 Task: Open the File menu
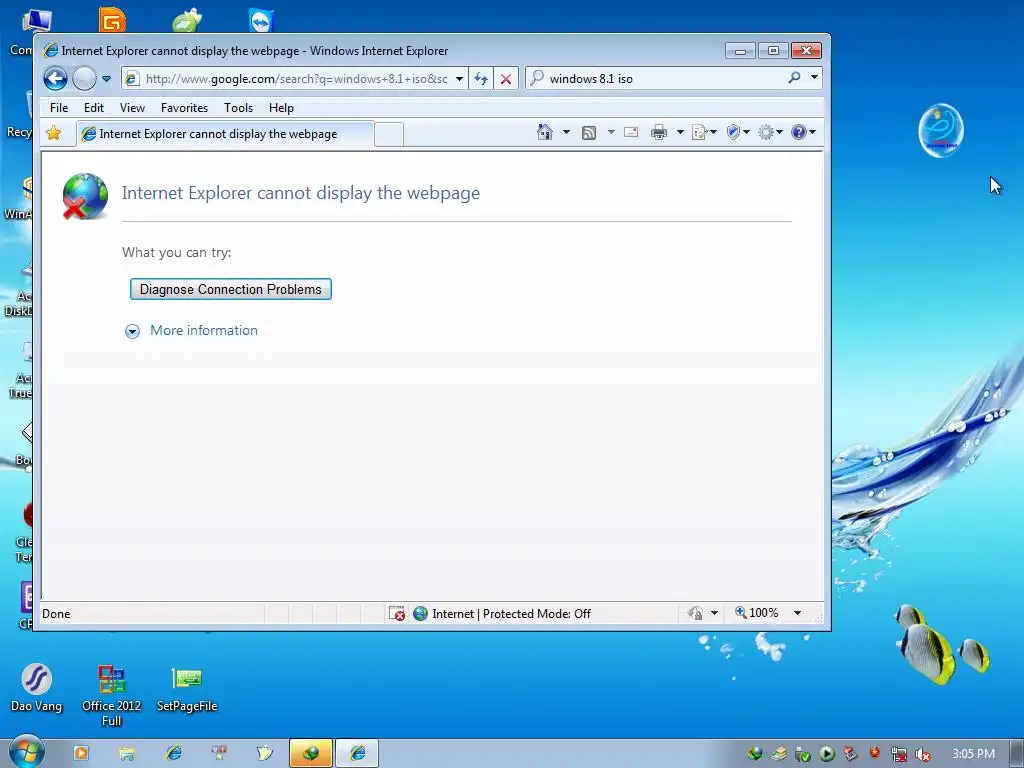click(59, 108)
